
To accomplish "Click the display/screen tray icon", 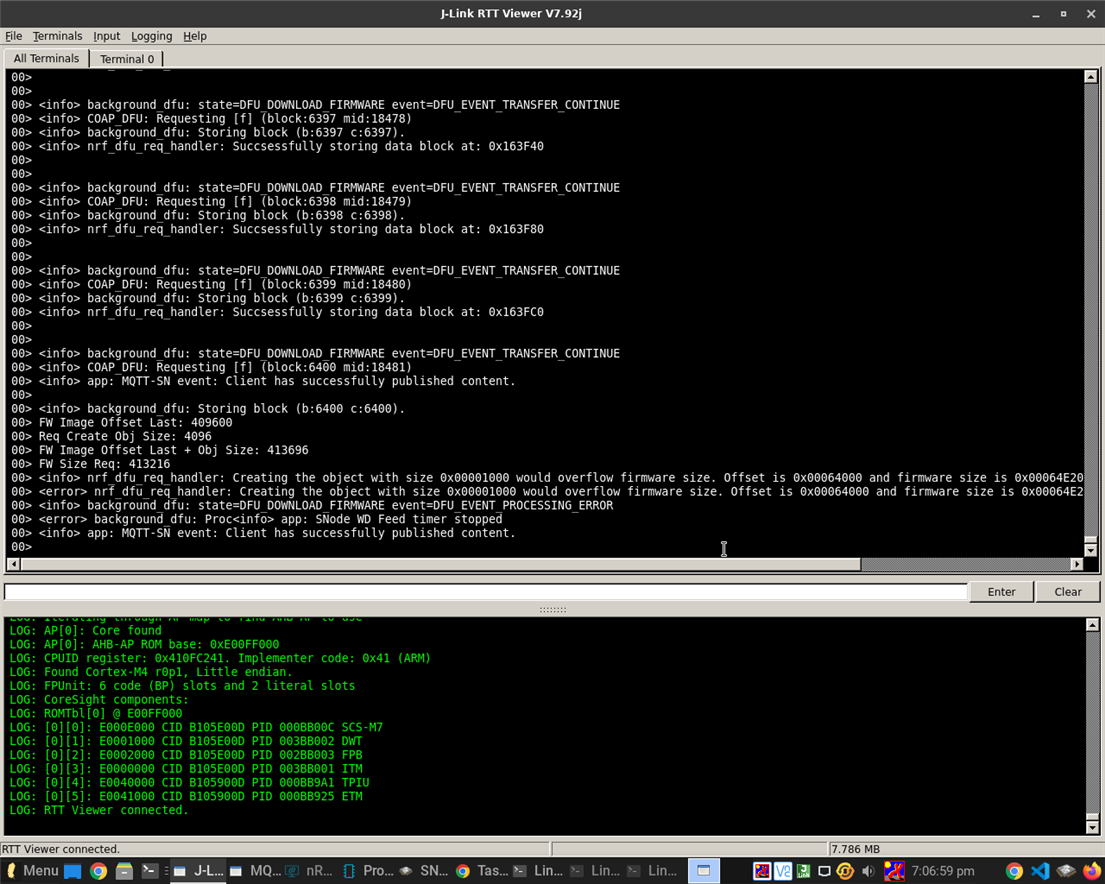I will tap(824, 871).
